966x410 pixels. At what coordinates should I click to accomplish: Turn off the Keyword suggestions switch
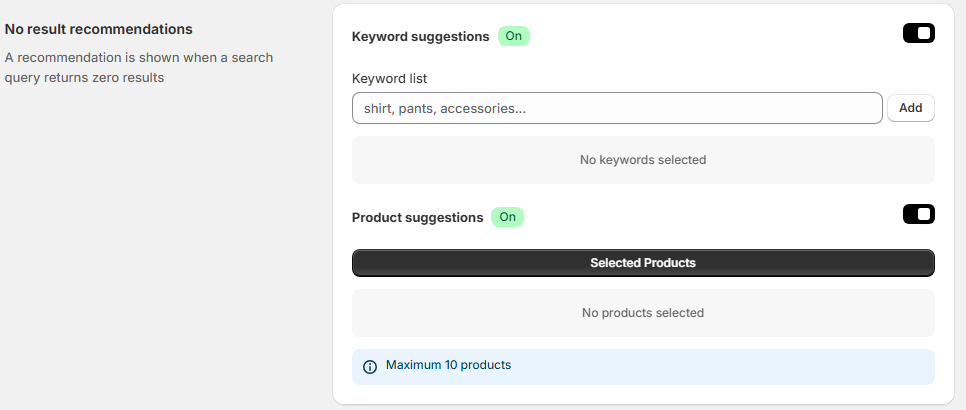[918, 34]
